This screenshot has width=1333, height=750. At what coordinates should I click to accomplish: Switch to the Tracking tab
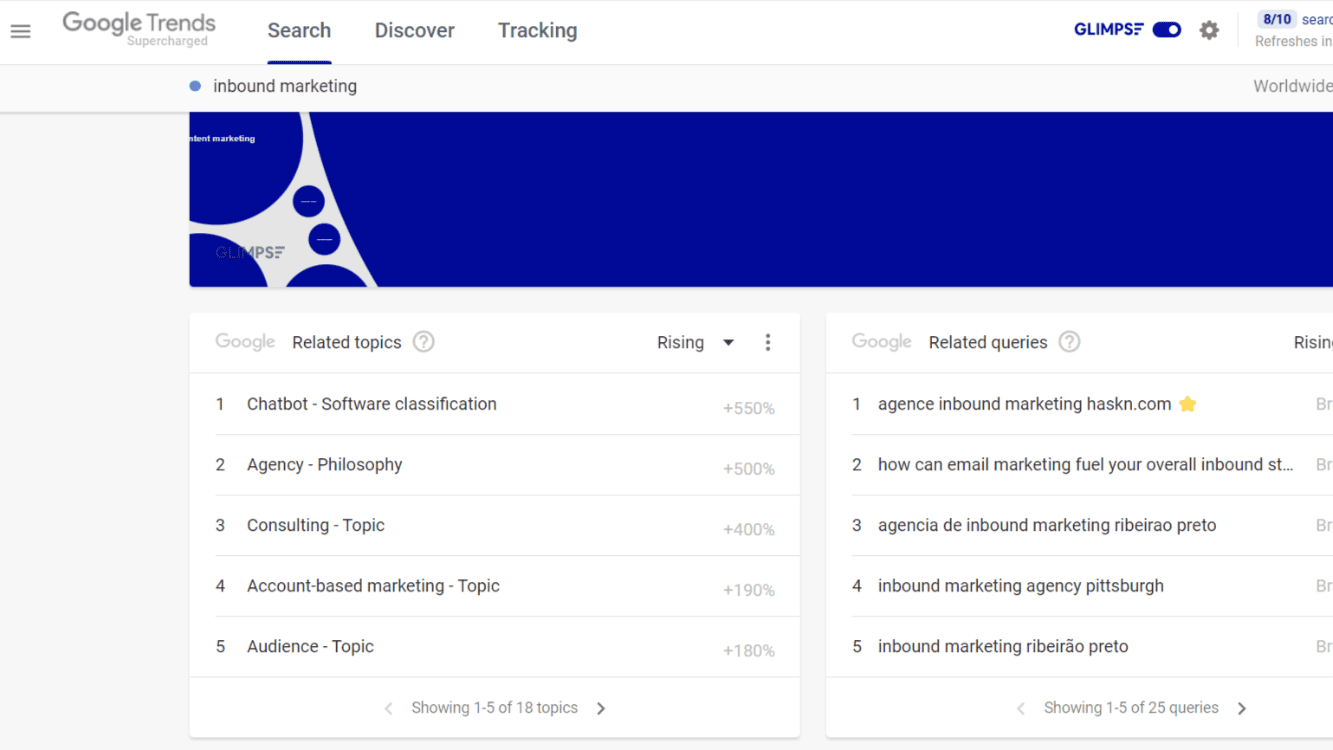click(x=538, y=31)
